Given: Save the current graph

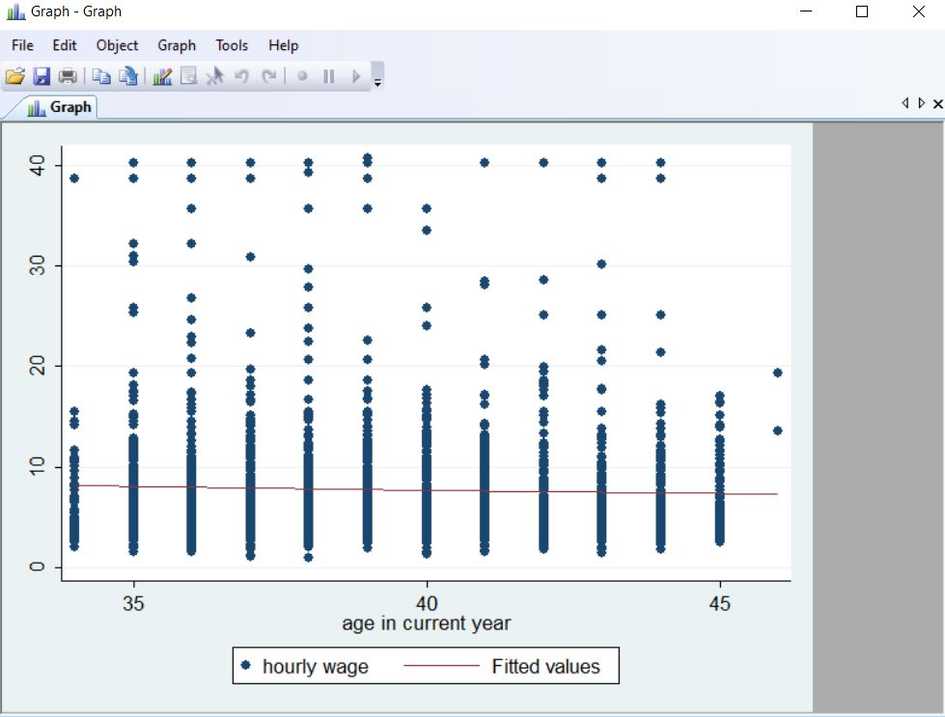Looking at the screenshot, I should (42, 76).
